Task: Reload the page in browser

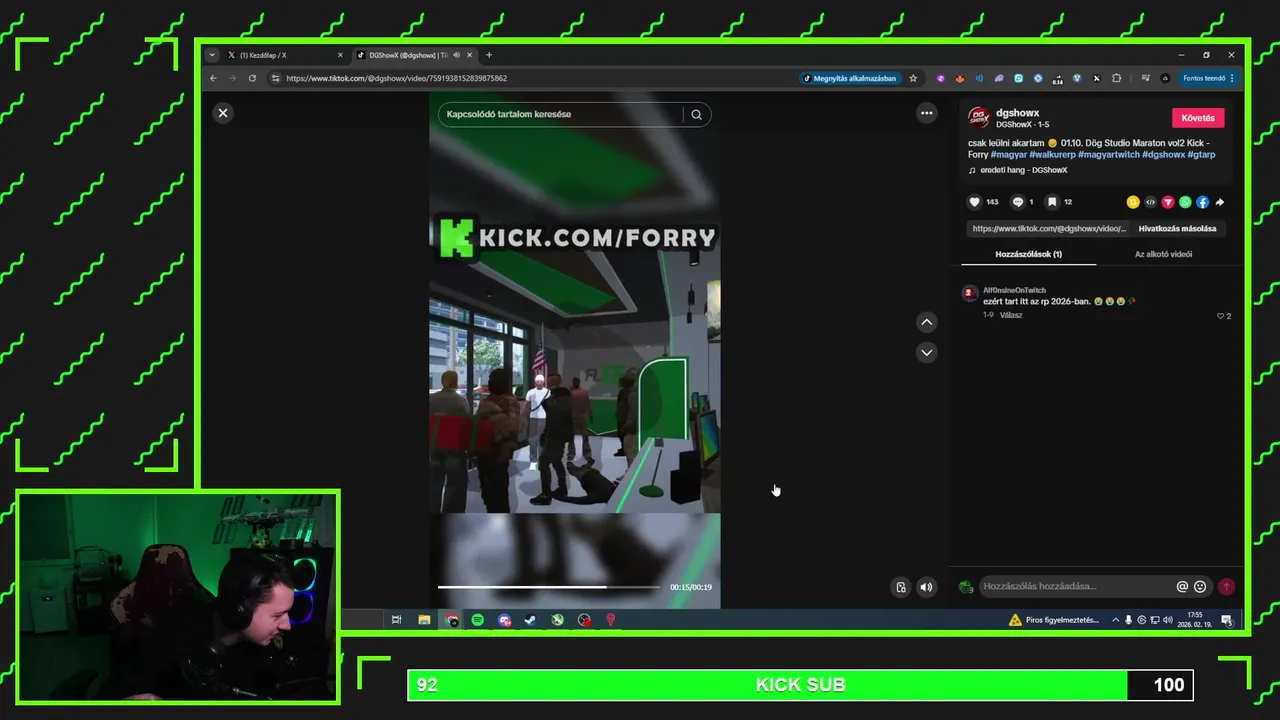Action: [x=252, y=78]
